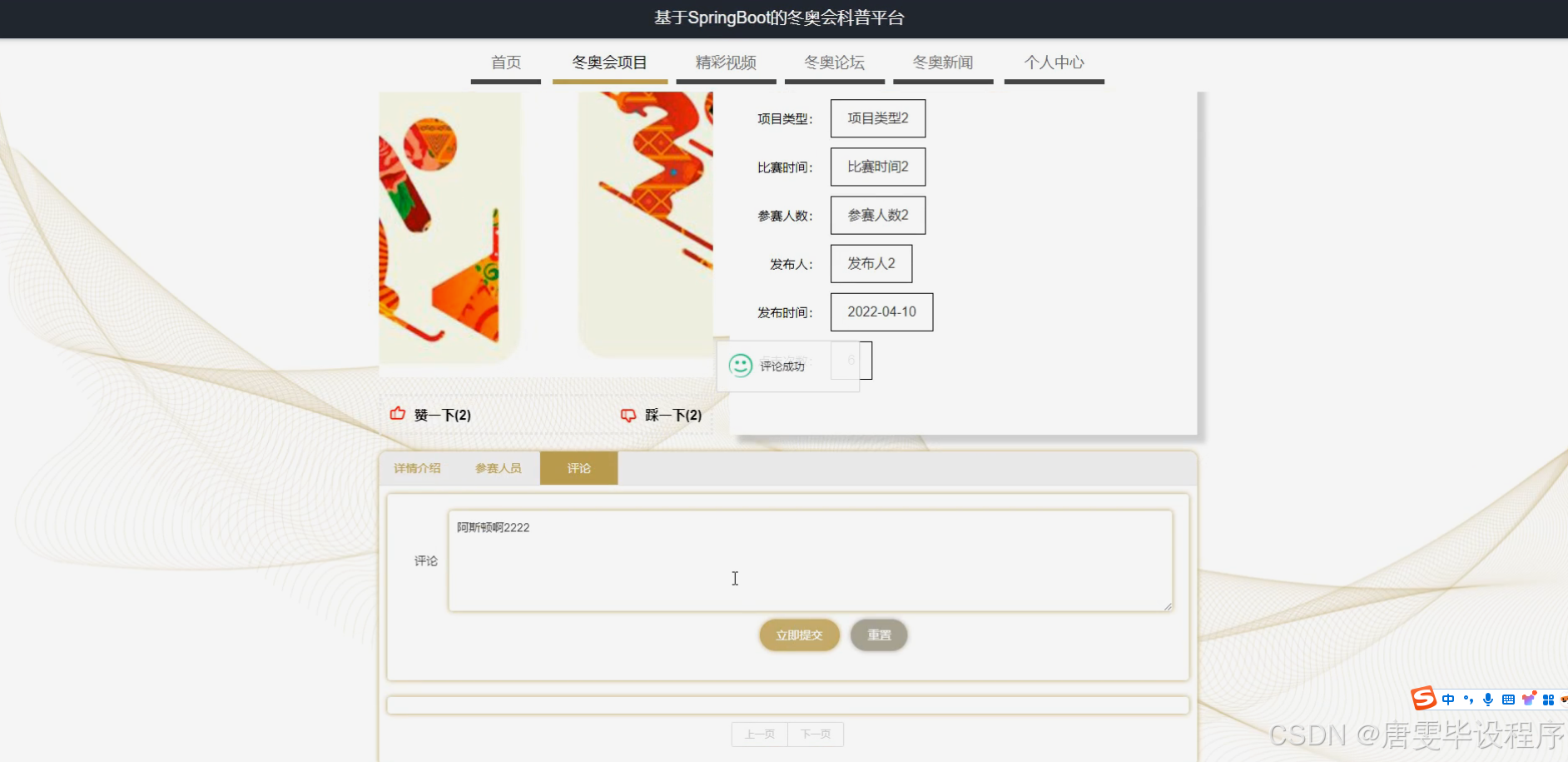Viewport: 1568px width, 762px height.
Task: Click the thumbs-up icon beside 赞一下(2)
Action: coord(398,413)
